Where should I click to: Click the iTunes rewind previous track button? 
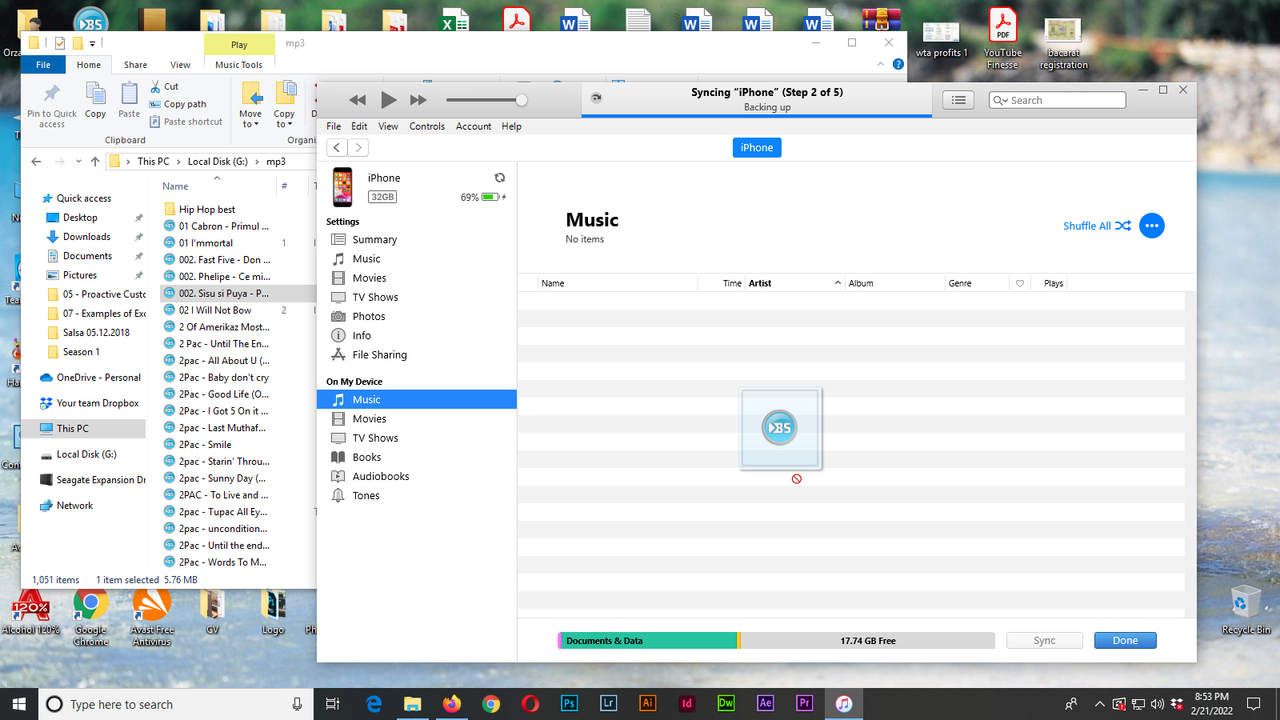pos(357,100)
